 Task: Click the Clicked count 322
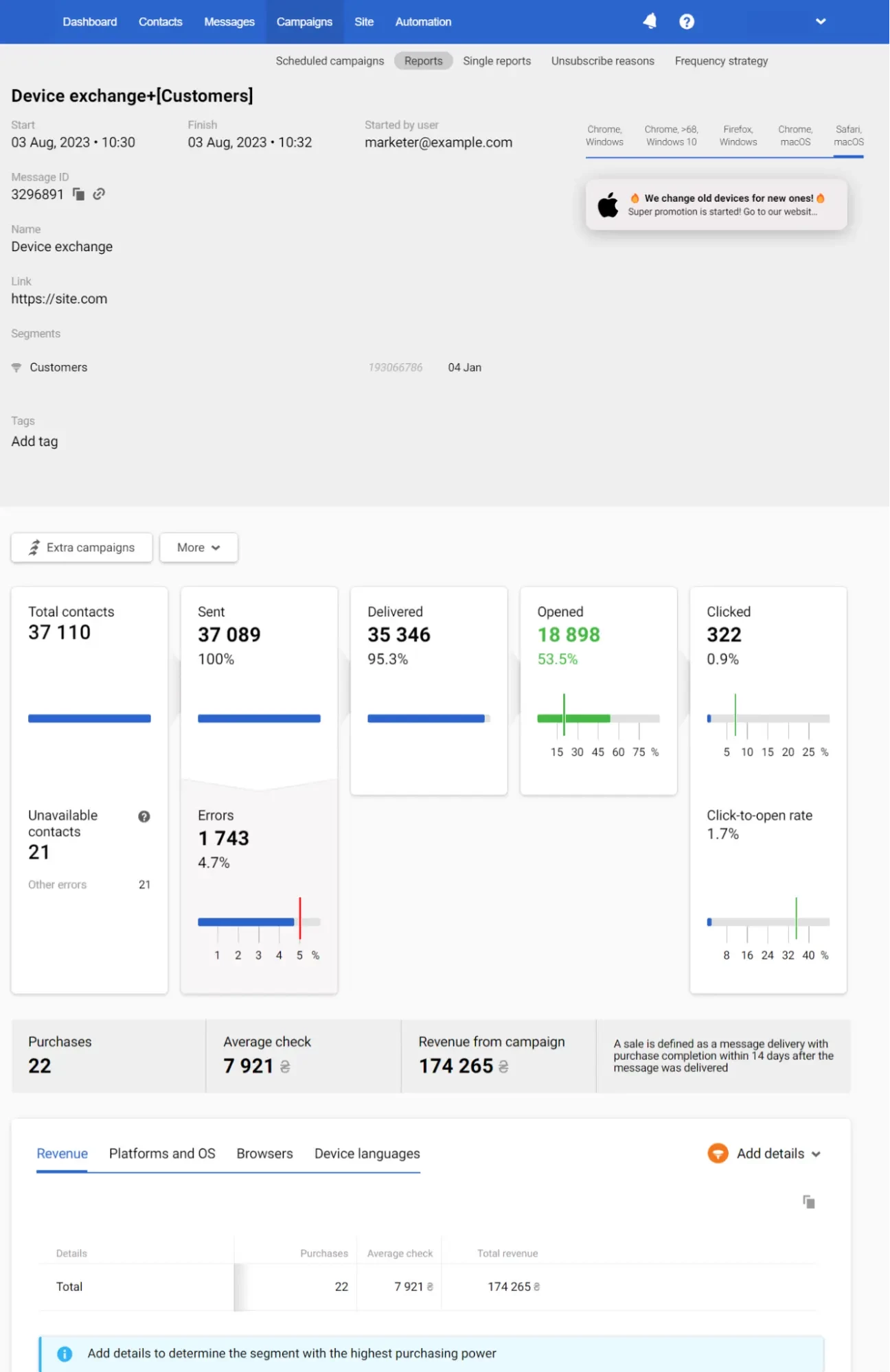[724, 635]
